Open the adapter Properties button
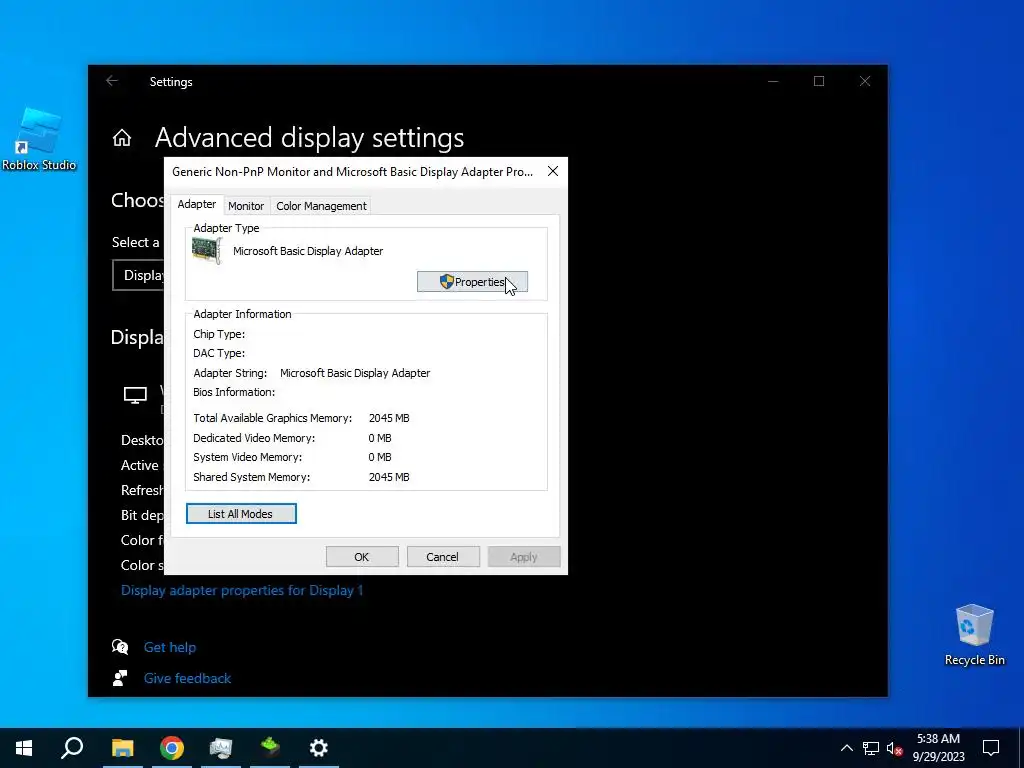Viewport: 1024px width, 768px height. 472,282
